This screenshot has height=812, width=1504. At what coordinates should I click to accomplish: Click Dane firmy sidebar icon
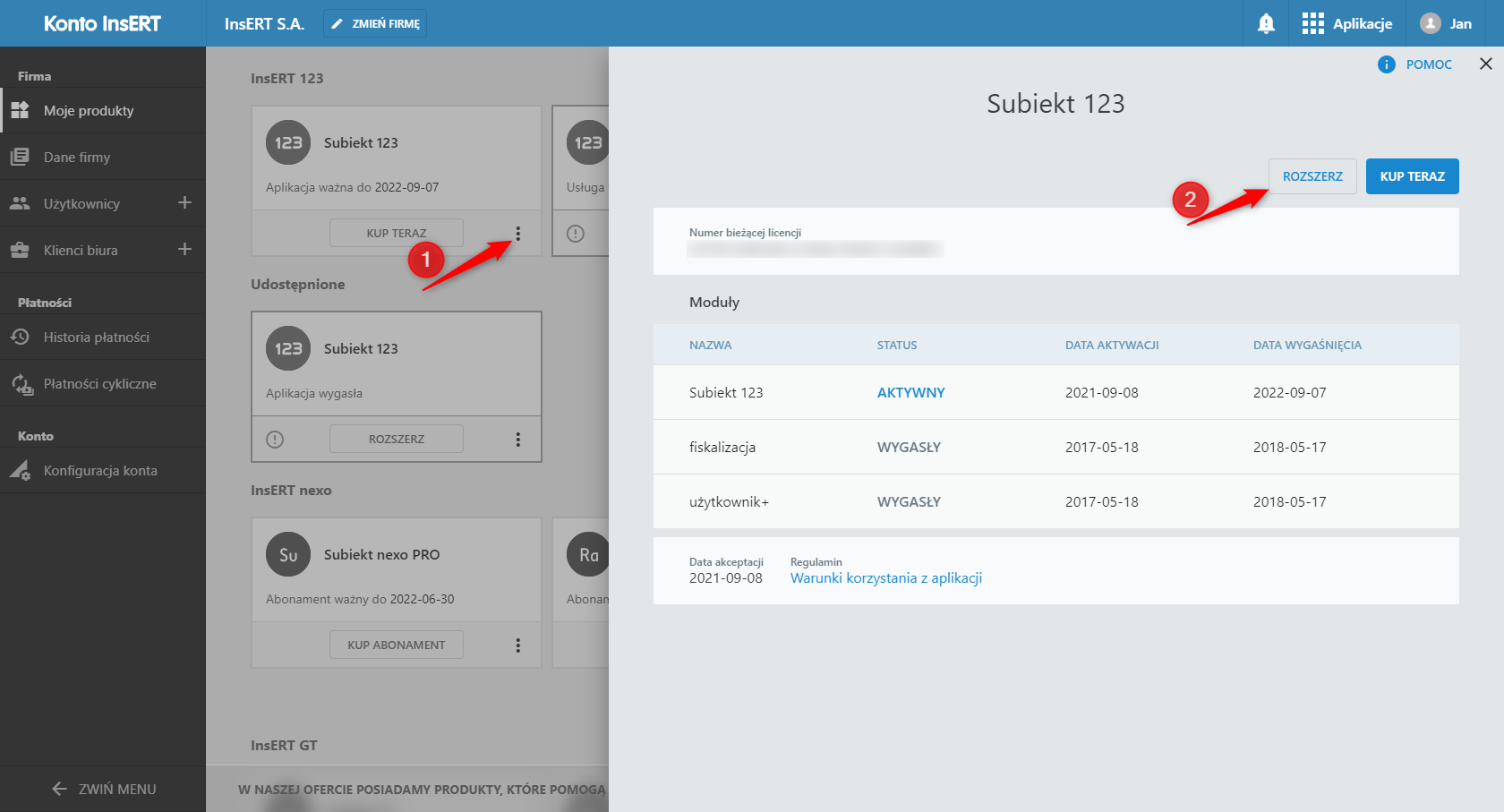(20, 157)
